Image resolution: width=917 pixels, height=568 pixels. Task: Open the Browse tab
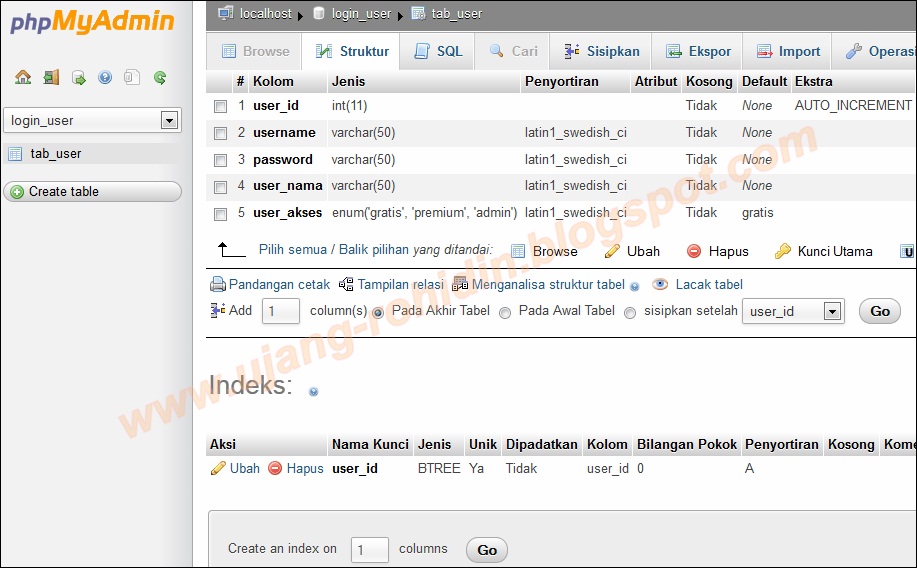(255, 51)
